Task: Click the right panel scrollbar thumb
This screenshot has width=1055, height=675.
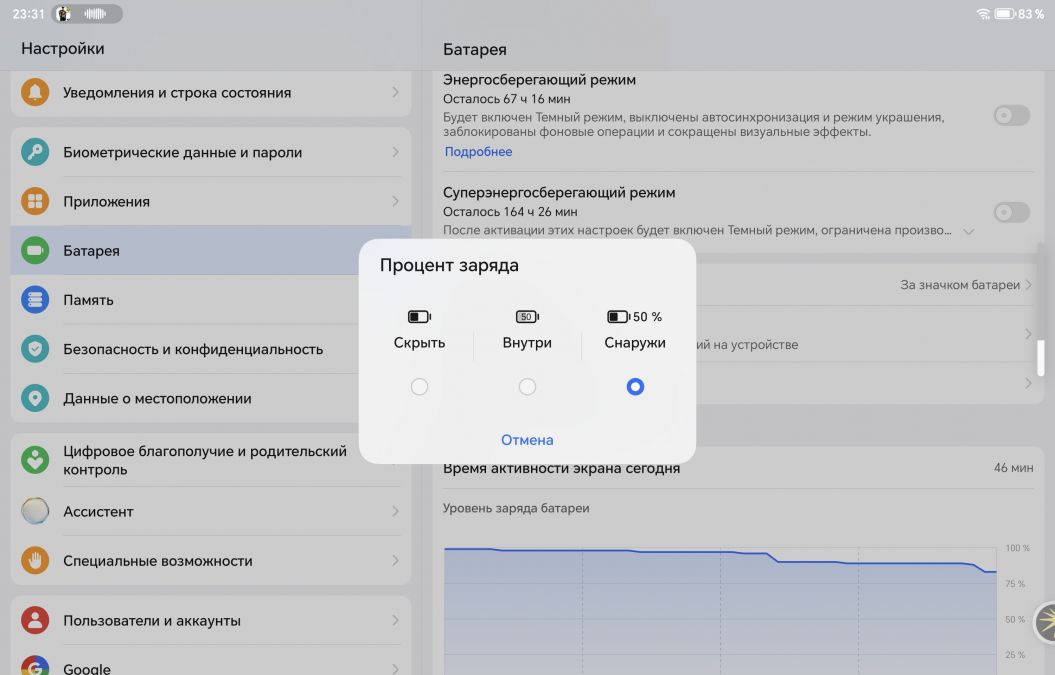Action: coord(1040,357)
